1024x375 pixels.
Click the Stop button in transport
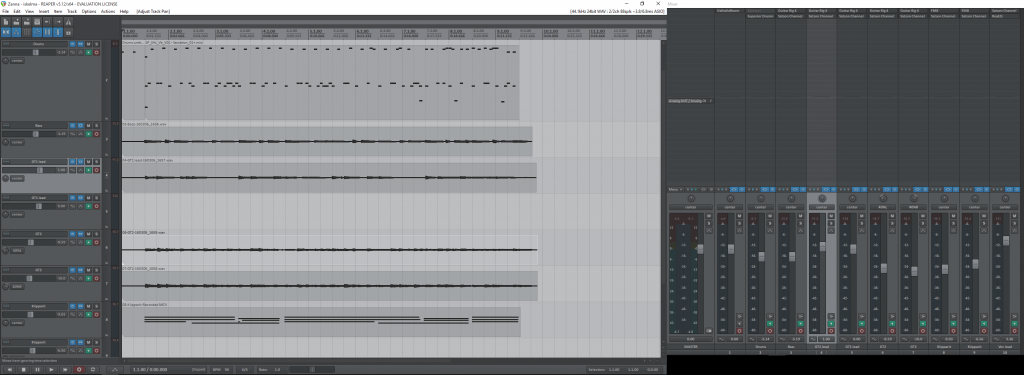pyautogui.click(x=24, y=370)
